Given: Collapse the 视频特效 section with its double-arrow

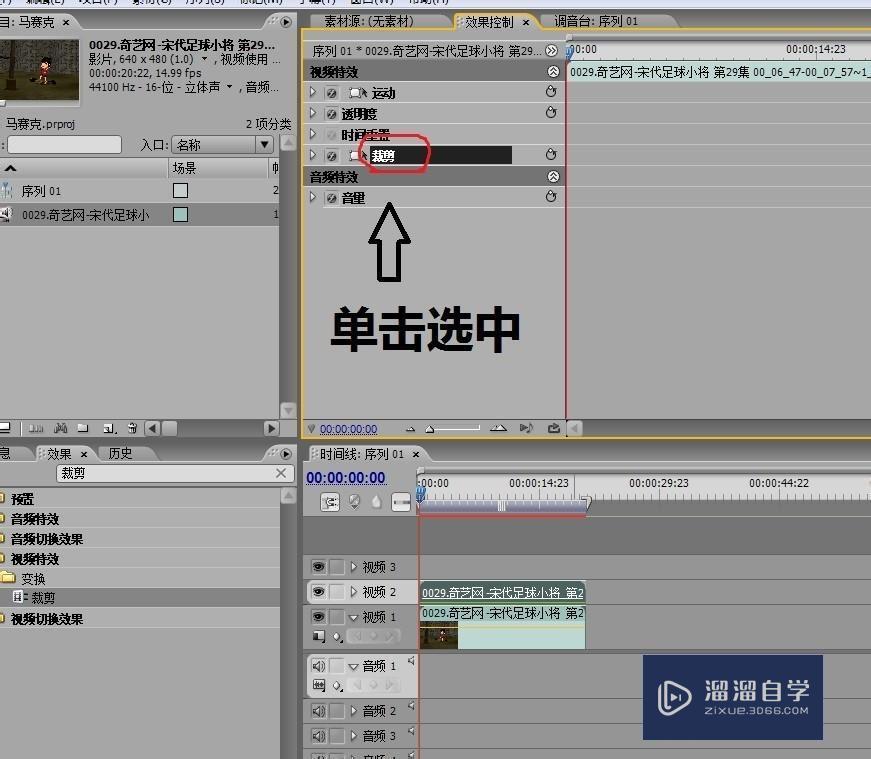Looking at the screenshot, I should click(553, 71).
